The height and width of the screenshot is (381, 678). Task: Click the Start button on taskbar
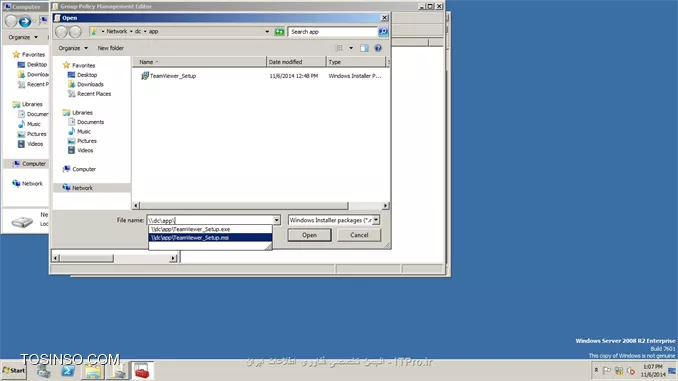click(x=13, y=371)
